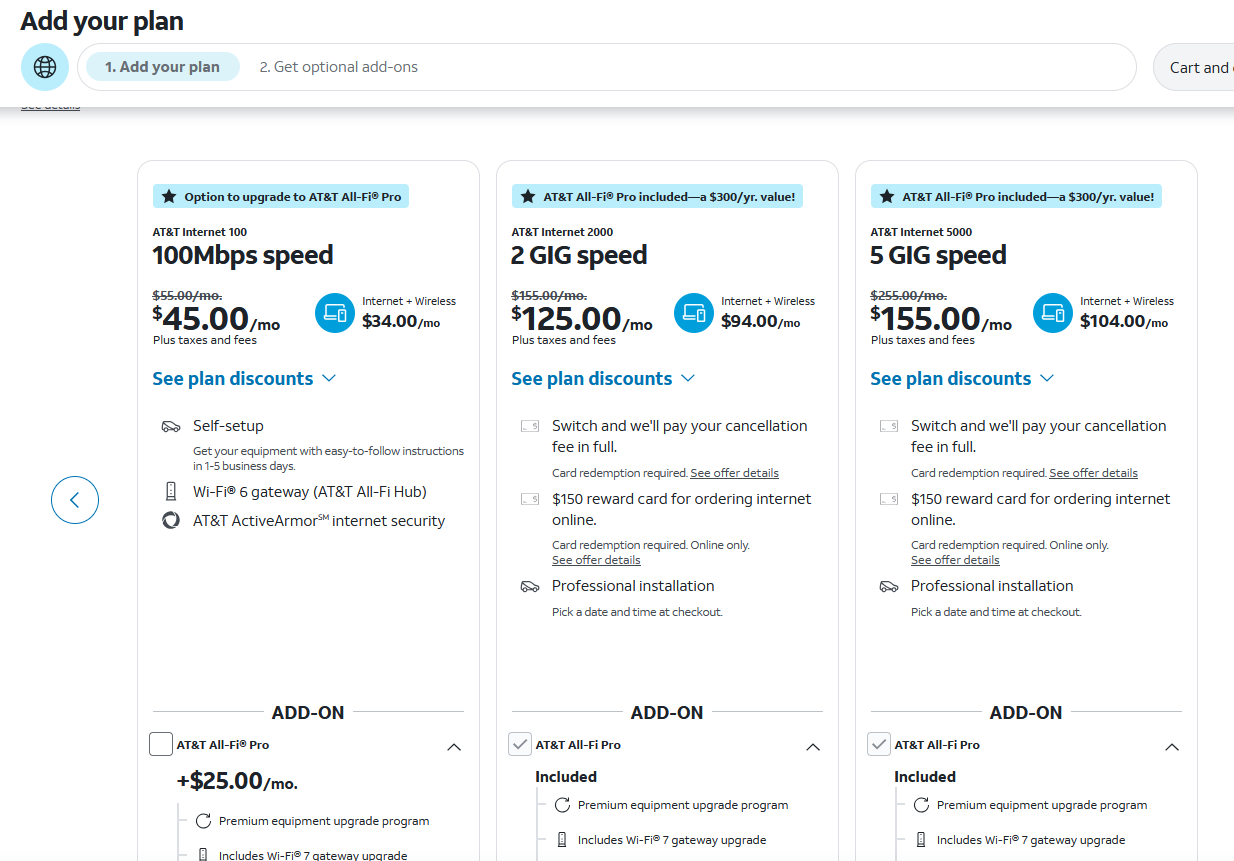Expand See plan discounts for the 5 GIG plan
The width and height of the screenshot is (1234, 861).
962,379
